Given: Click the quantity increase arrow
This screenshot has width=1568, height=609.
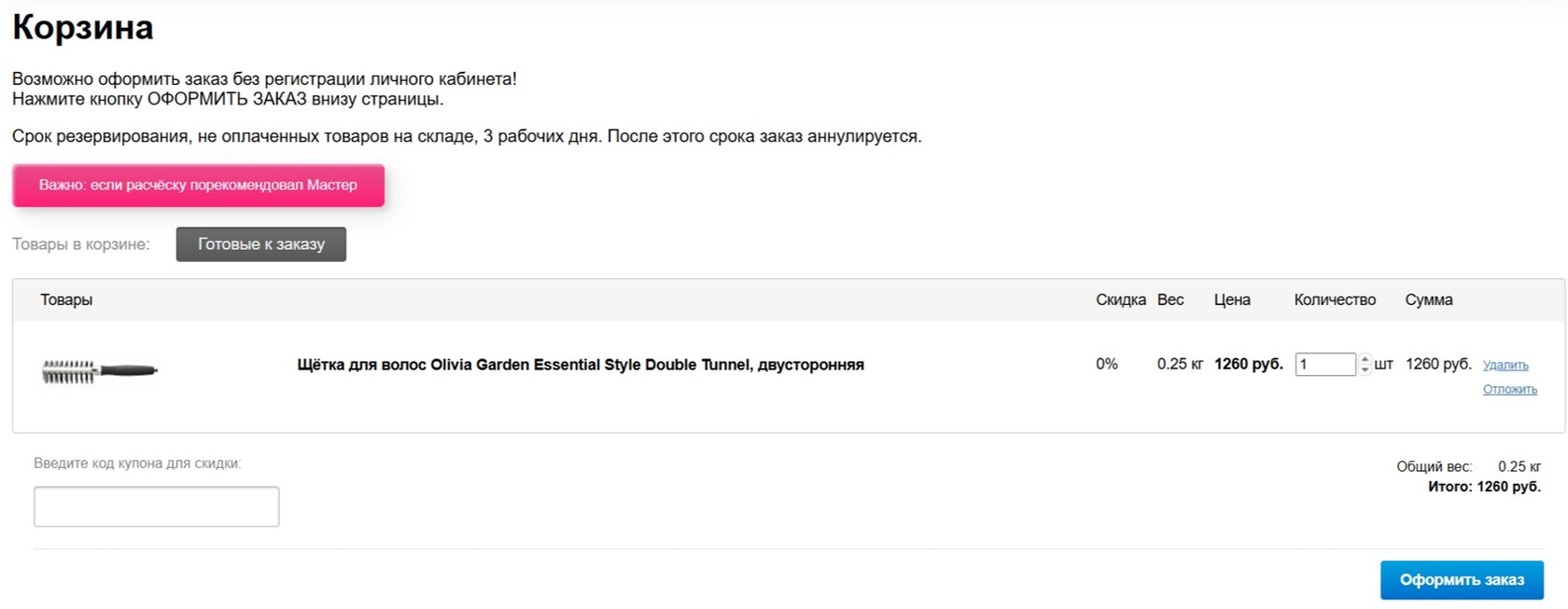Looking at the screenshot, I should 1365,359.
